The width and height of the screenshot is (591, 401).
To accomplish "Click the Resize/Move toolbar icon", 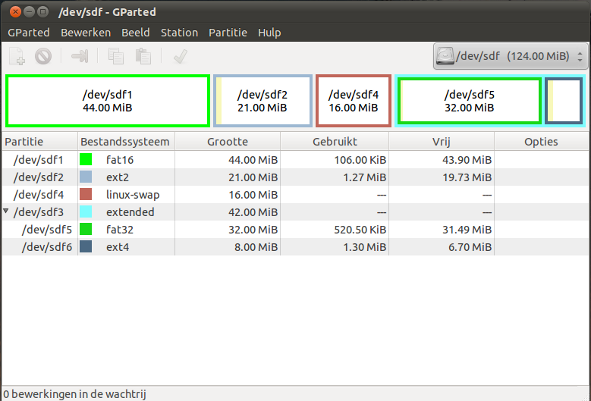I will click(80, 57).
